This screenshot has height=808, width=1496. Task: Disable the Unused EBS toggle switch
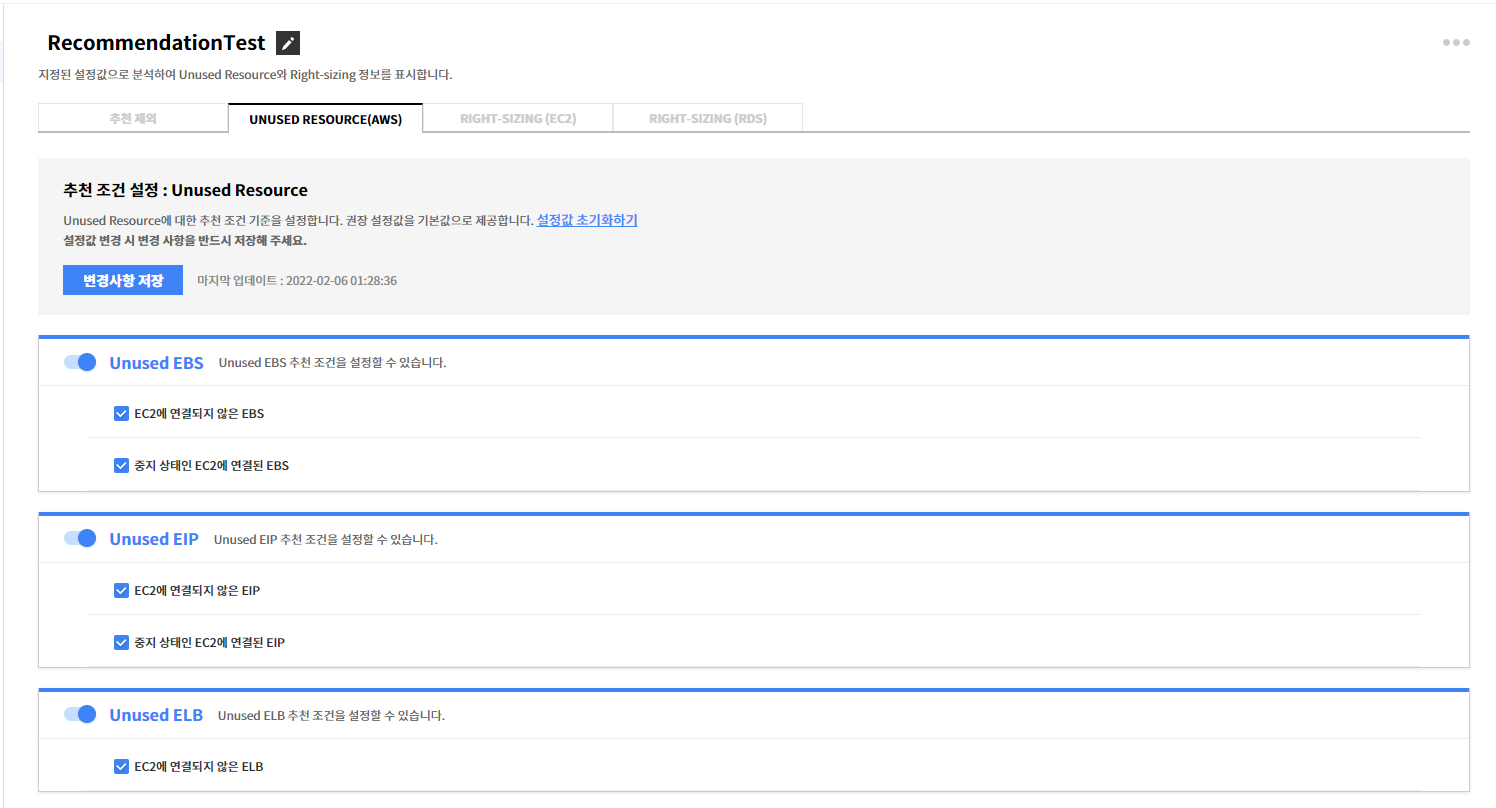(x=80, y=362)
